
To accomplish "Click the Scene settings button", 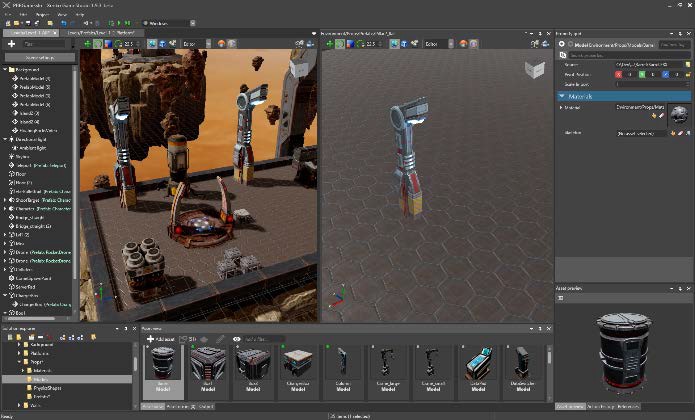I will point(38,58).
